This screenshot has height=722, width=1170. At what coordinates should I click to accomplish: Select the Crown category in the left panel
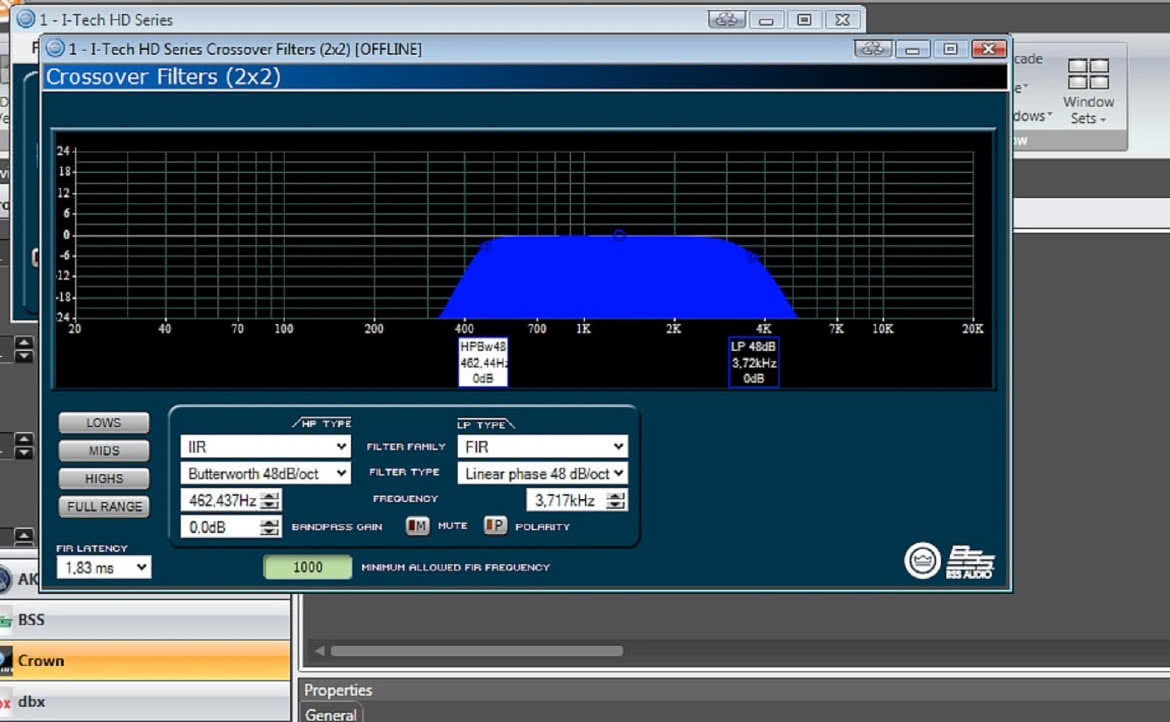click(146, 660)
